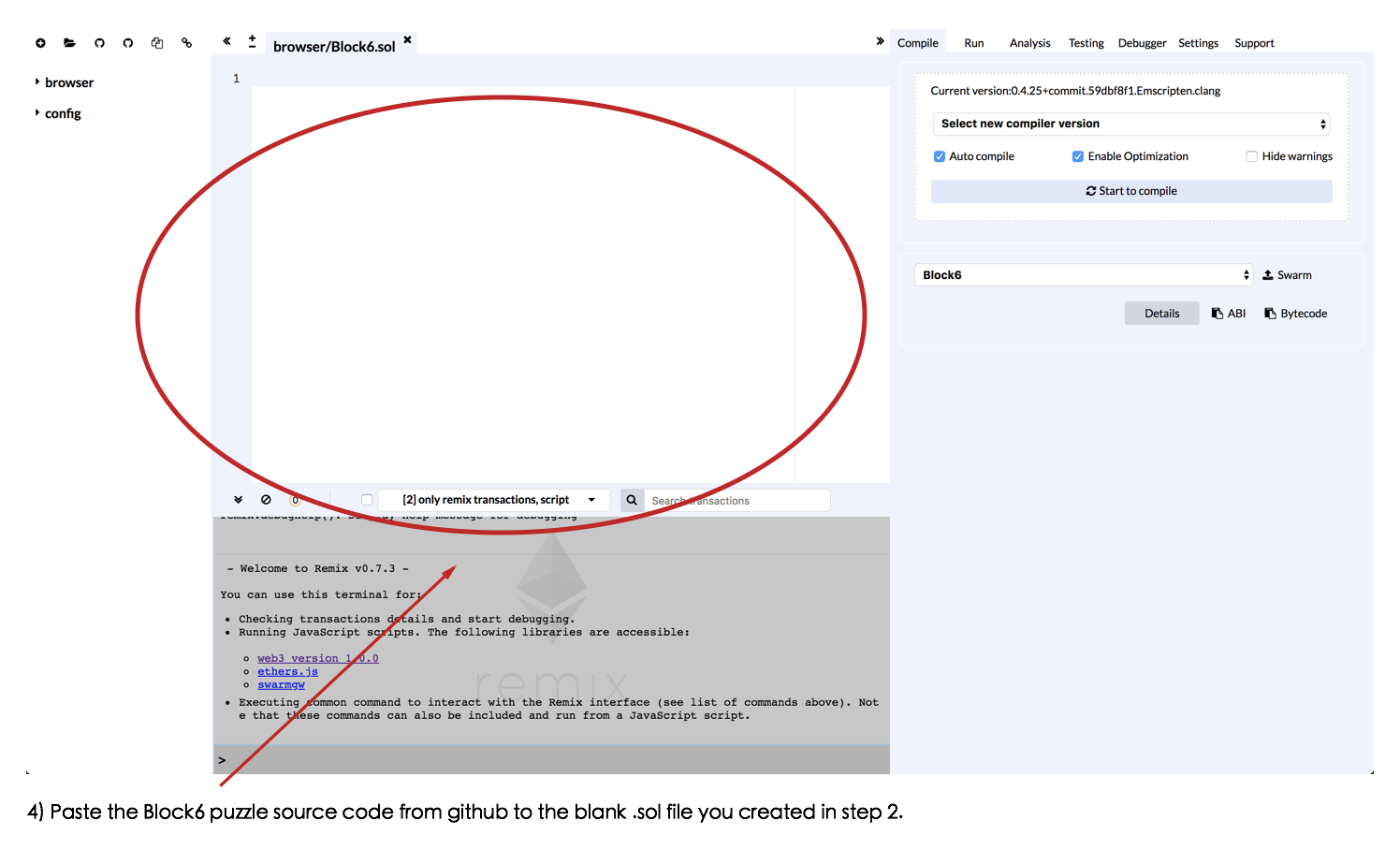Image resolution: width=1400 pixels, height=850 pixels.
Task: Click inside the Search transactions field
Action: (x=737, y=501)
